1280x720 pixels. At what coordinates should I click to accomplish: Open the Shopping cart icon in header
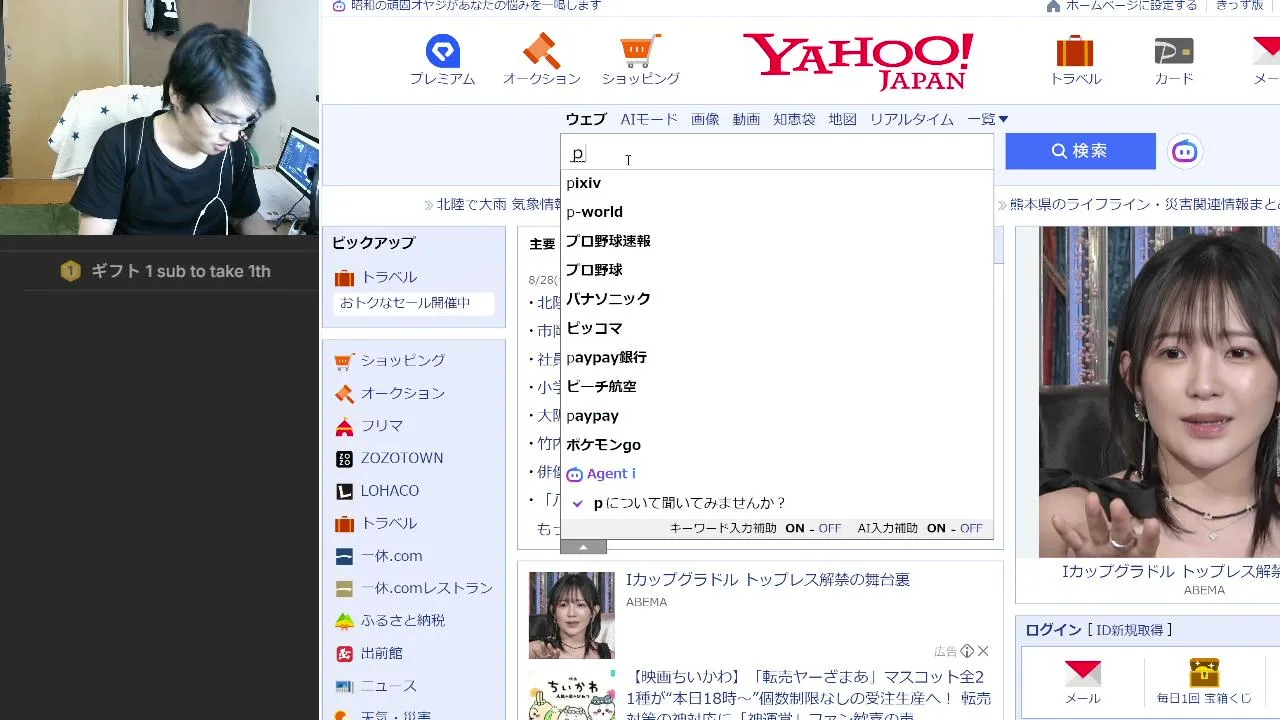click(640, 51)
